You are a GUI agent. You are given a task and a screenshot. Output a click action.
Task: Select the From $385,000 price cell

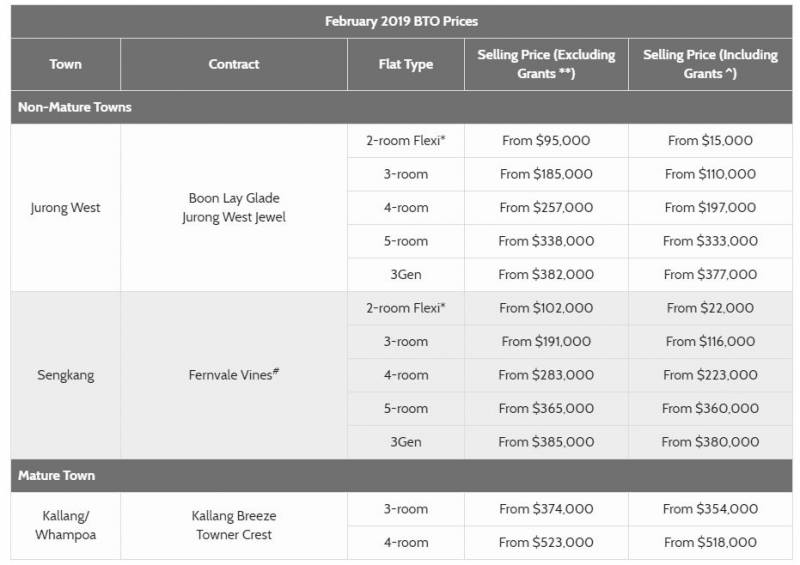546,442
